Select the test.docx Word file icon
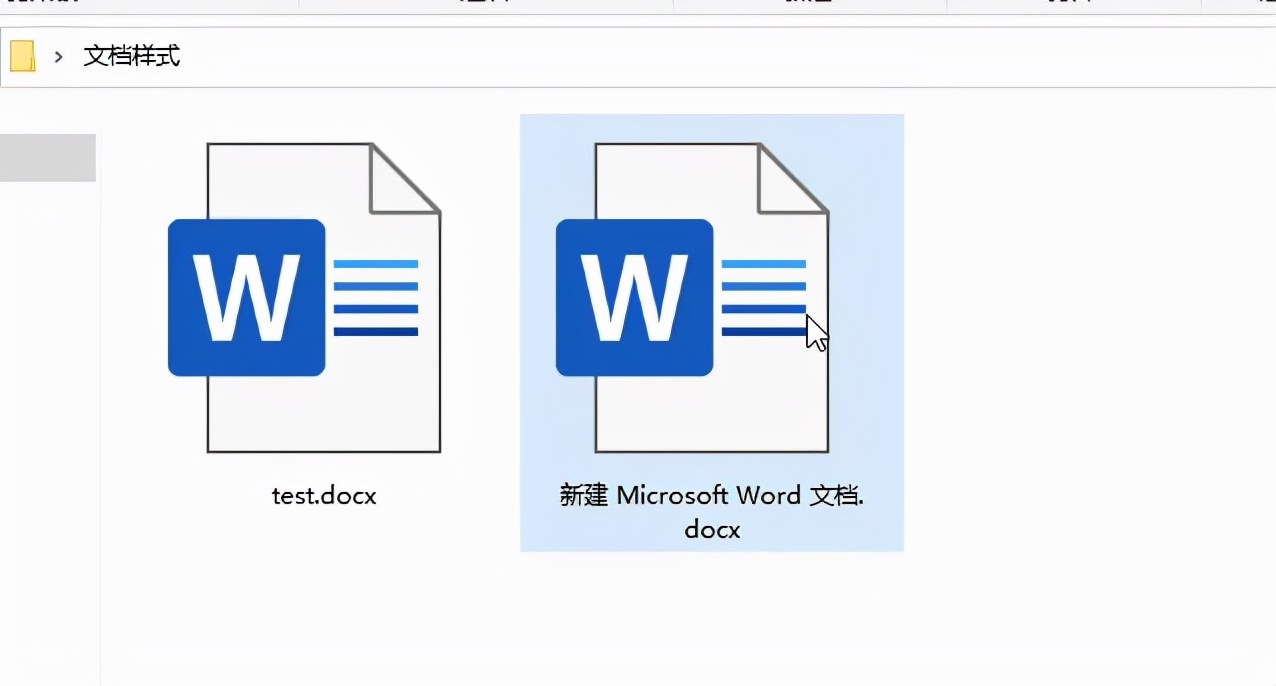Viewport: 1276px width, 686px height. (x=304, y=298)
